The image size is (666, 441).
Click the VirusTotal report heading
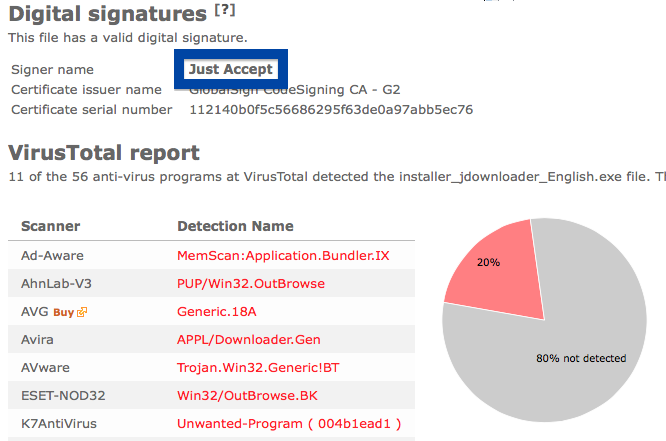click(x=104, y=153)
